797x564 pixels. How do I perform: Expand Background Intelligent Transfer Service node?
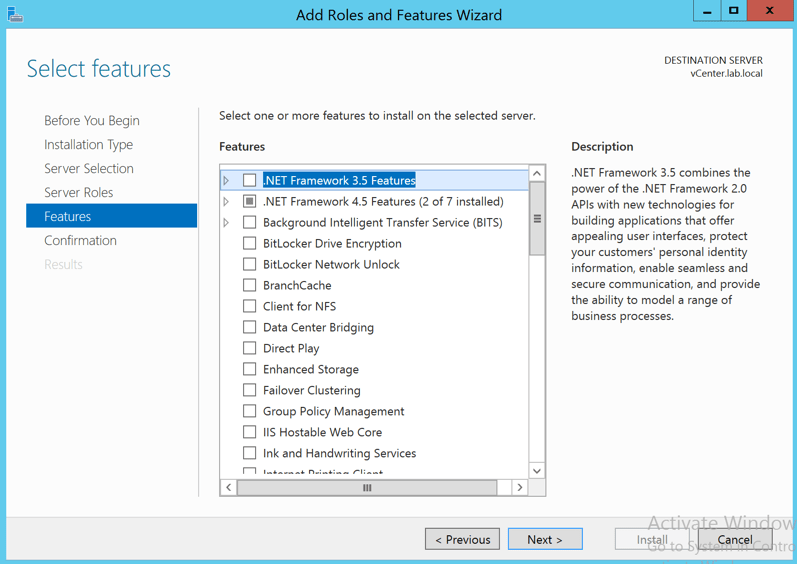(x=227, y=223)
